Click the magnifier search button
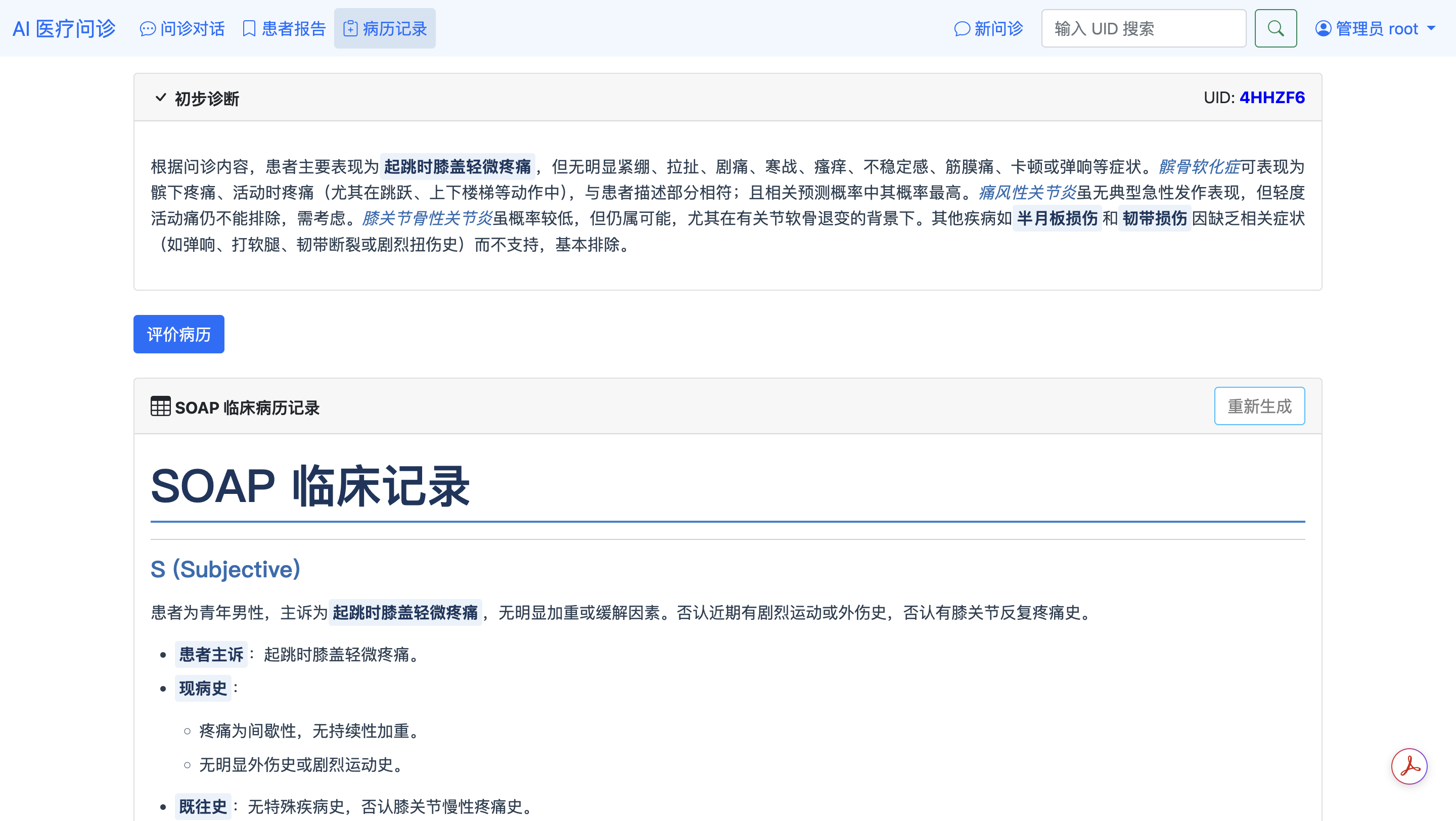 1275,28
